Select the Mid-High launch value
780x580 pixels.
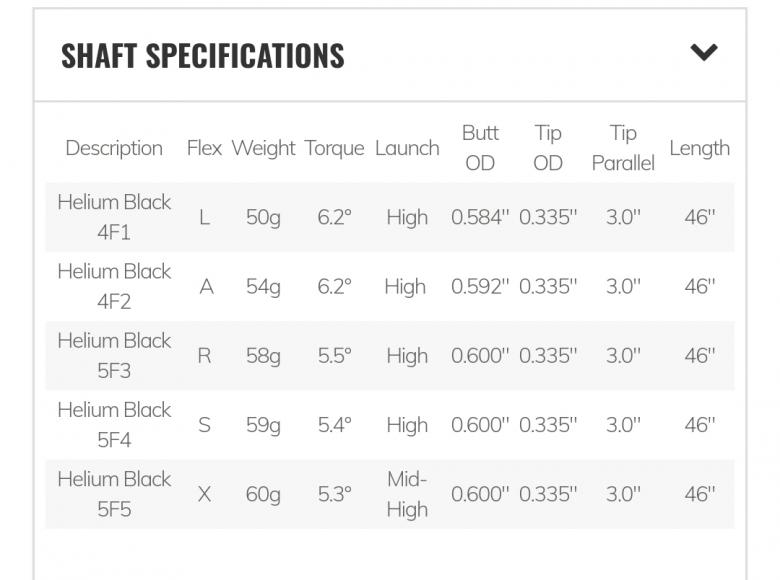(407, 493)
